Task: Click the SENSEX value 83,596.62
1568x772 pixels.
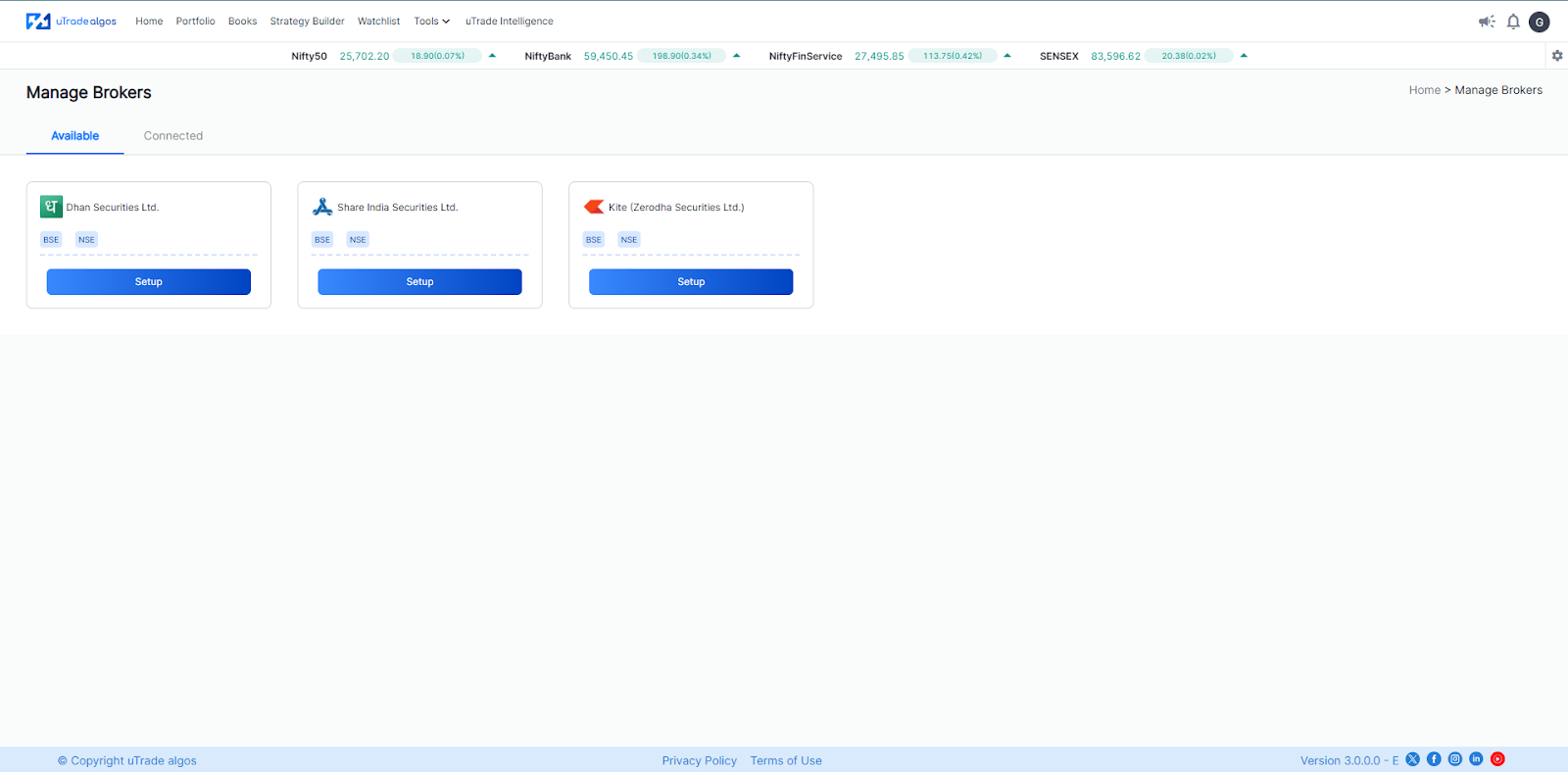Action: click(x=1115, y=57)
